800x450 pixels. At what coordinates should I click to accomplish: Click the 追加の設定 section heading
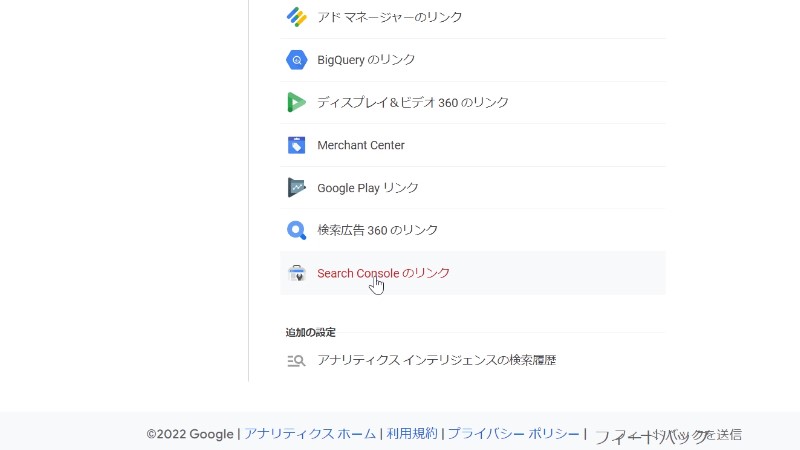[x=310, y=333]
